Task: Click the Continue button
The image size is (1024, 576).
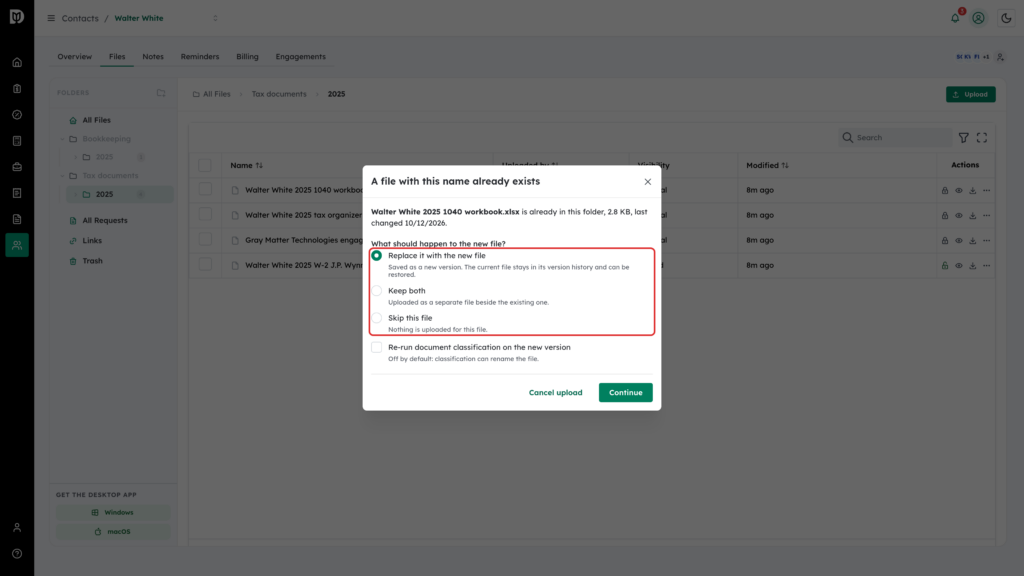Action: pos(626,392)
